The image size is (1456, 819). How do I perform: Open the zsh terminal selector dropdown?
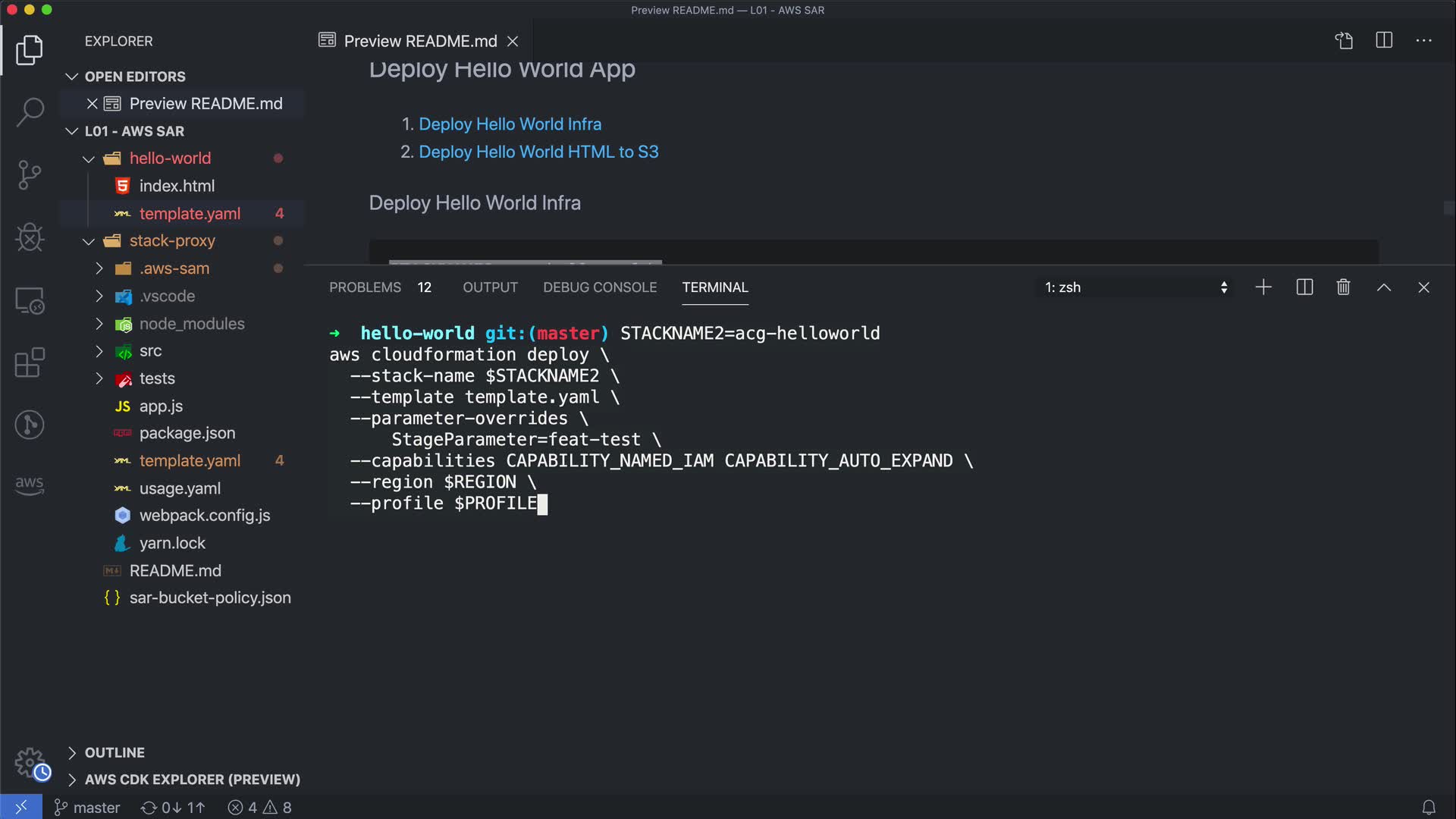1135,287
